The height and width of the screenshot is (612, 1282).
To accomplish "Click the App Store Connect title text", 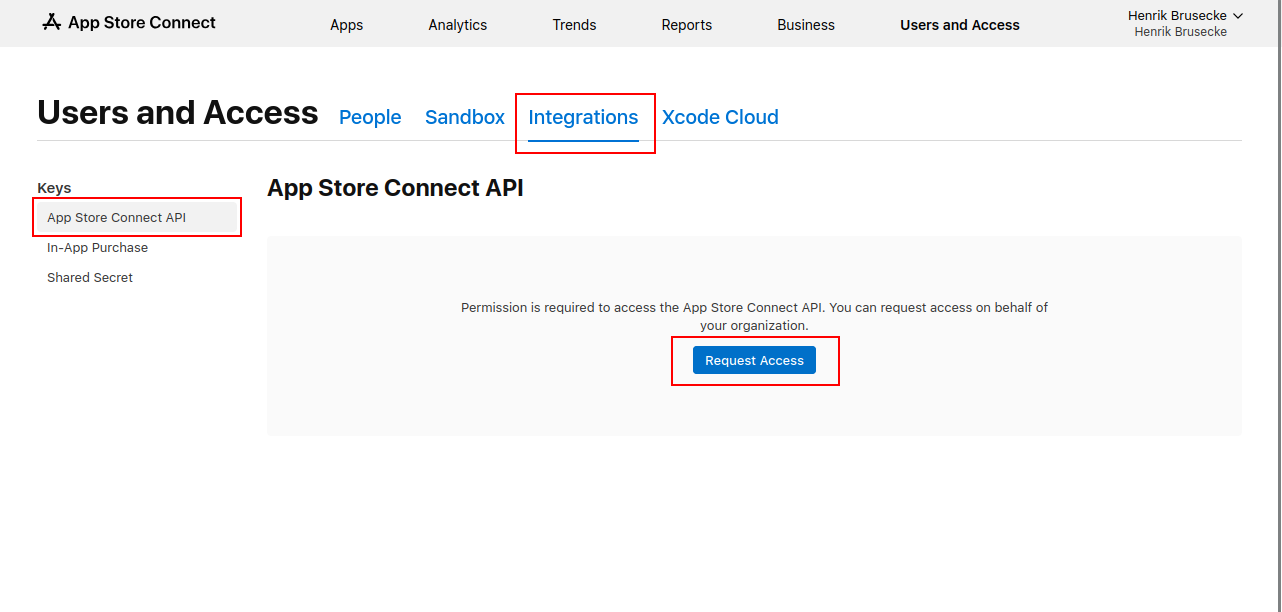I will [x=142, y=22].
